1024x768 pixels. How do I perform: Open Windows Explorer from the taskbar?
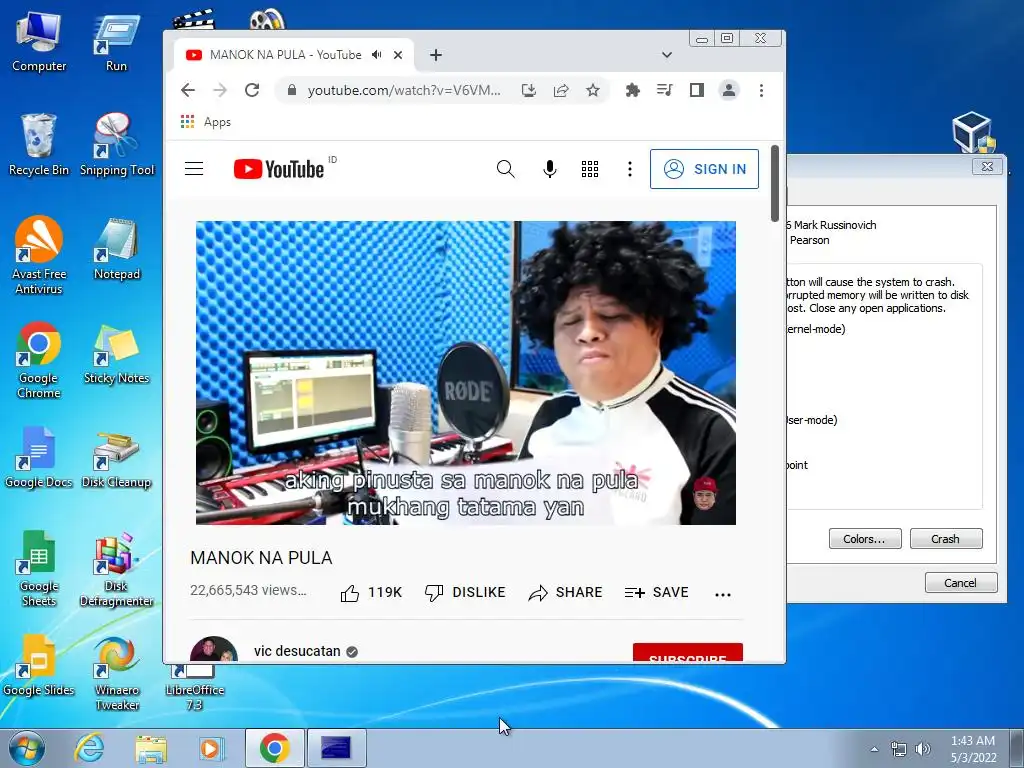(x=151, y=748)
